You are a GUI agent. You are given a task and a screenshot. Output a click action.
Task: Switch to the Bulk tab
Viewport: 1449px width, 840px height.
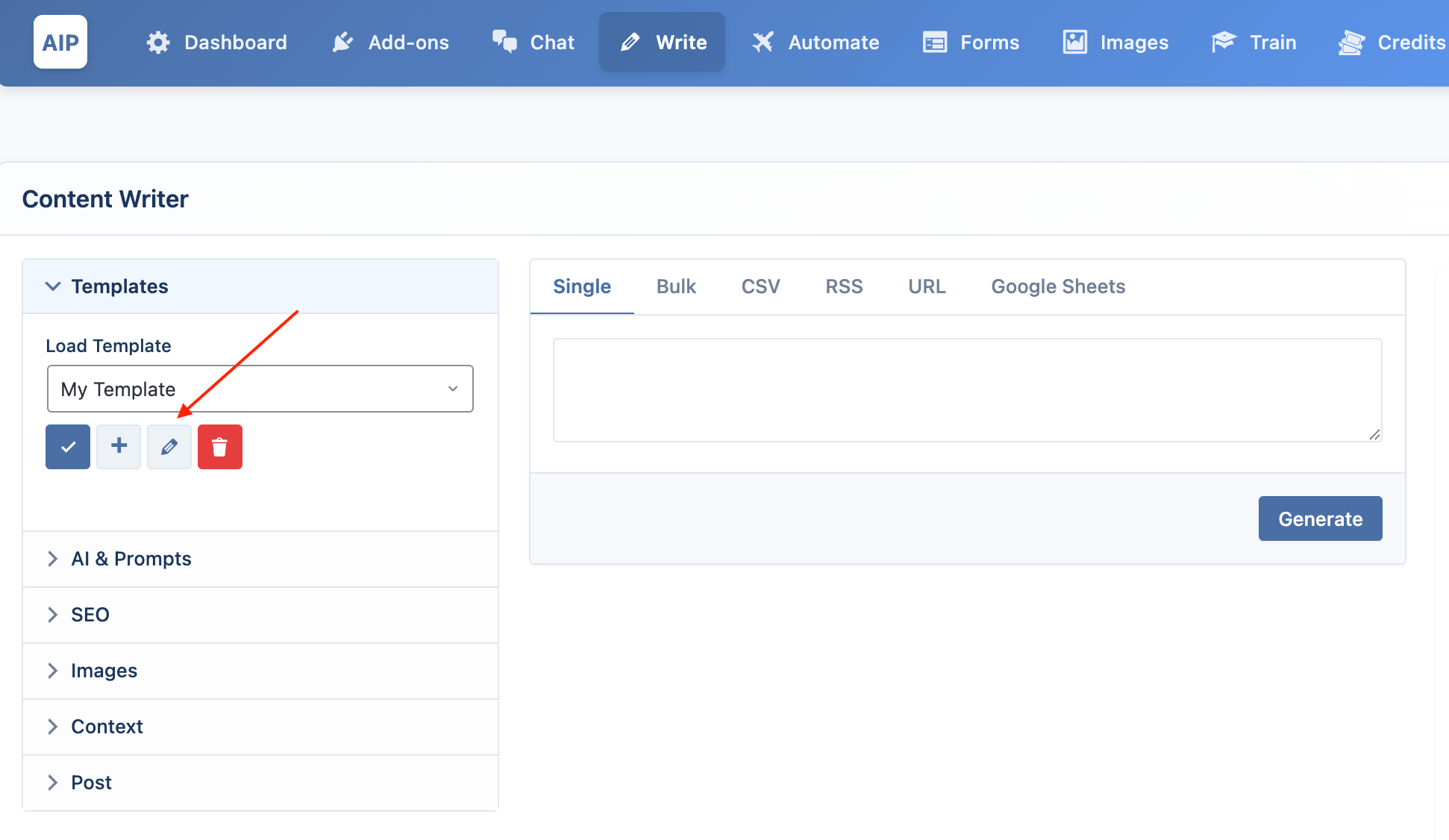point(676,286)
